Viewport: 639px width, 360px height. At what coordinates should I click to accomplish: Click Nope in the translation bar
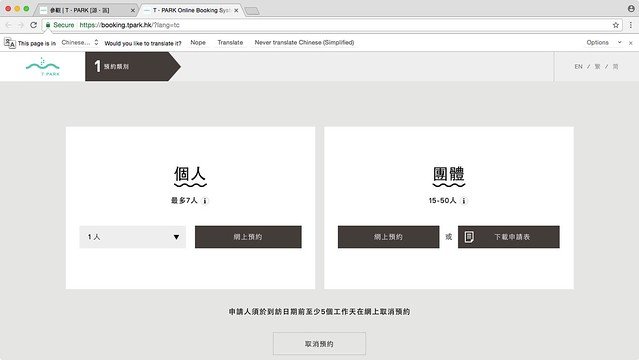coord(198,42)
